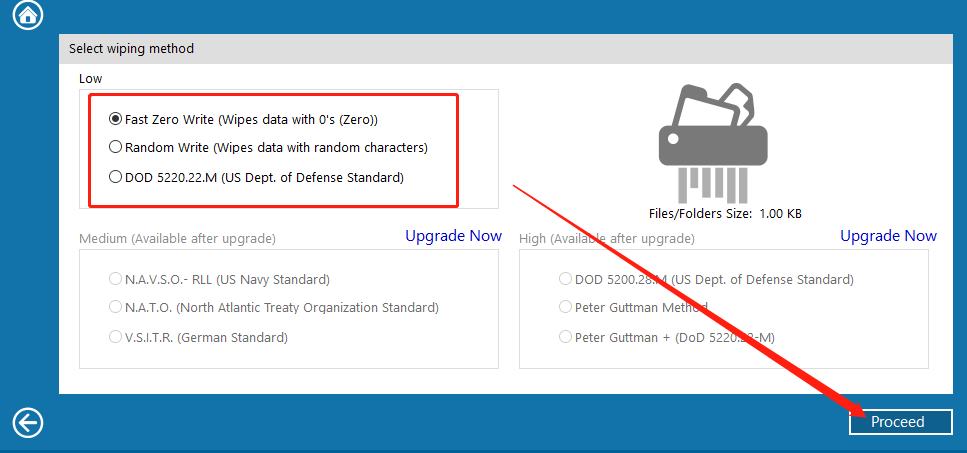Select Fast Zero Write wiping method

click(x=243, y=119)
